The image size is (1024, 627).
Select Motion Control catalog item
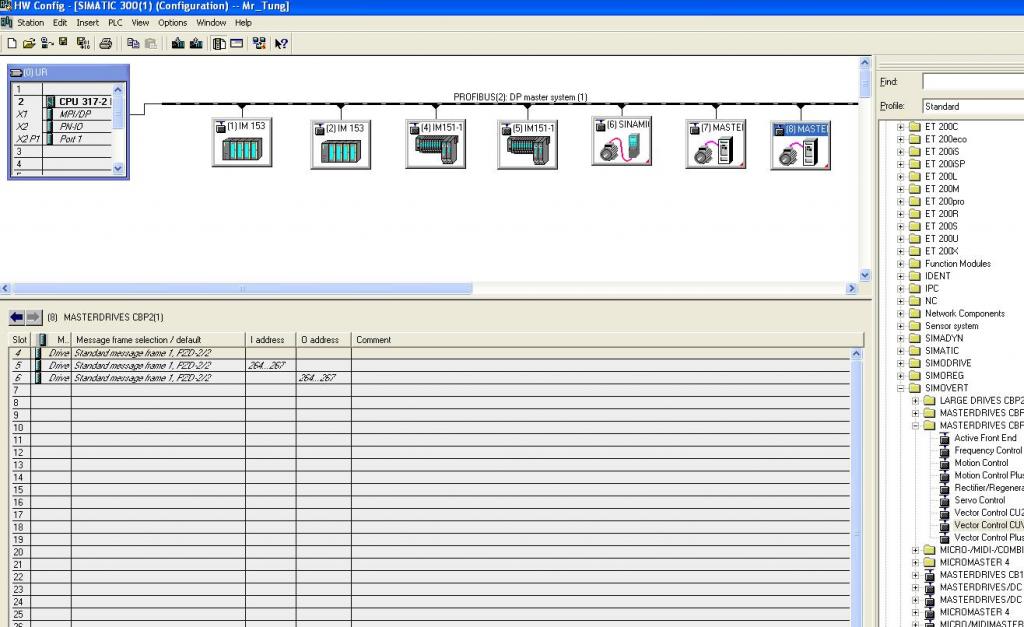(x=981, y=462)
